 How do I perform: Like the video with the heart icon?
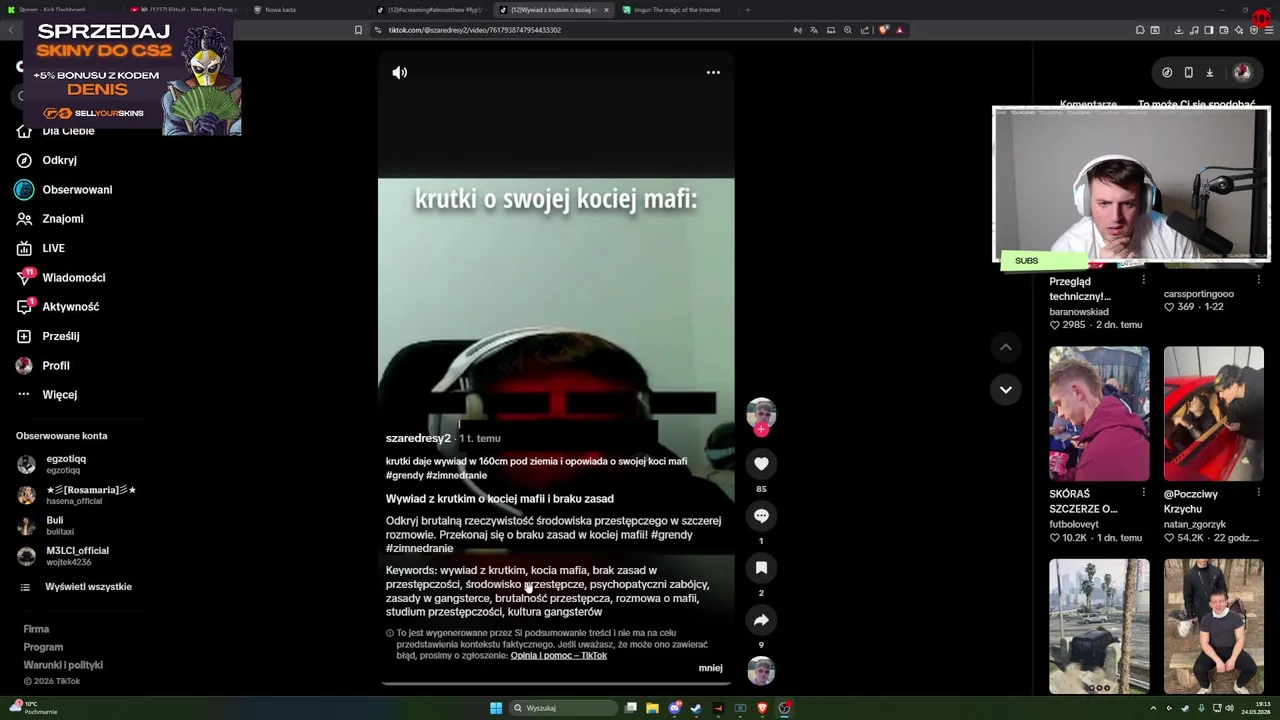pos(761,464)
